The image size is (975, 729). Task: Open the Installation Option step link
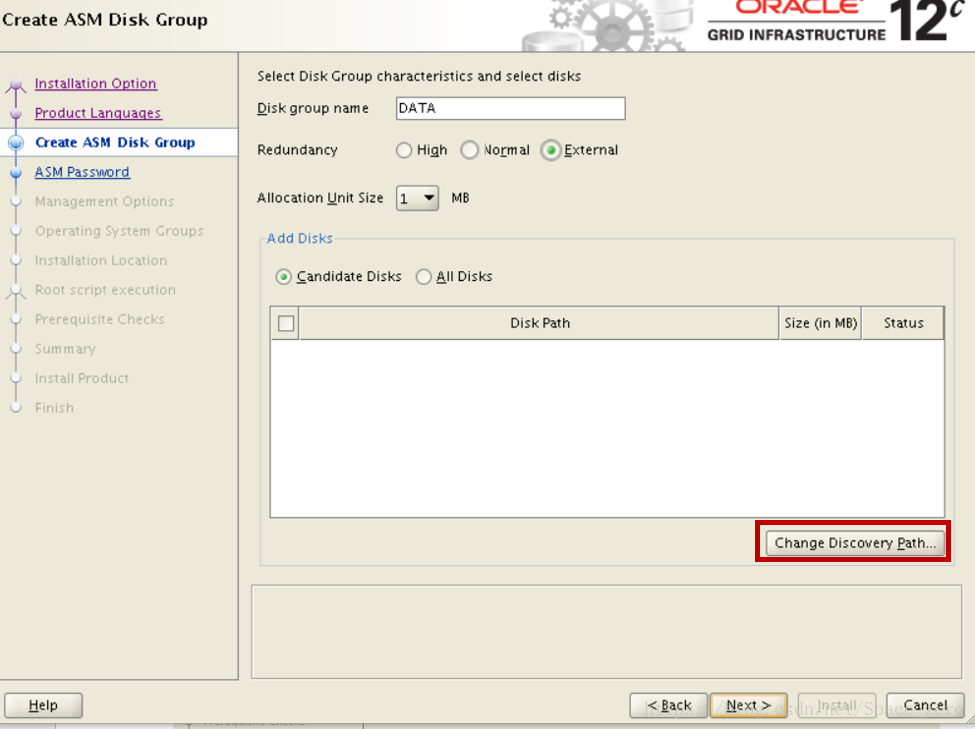[95, 83]
